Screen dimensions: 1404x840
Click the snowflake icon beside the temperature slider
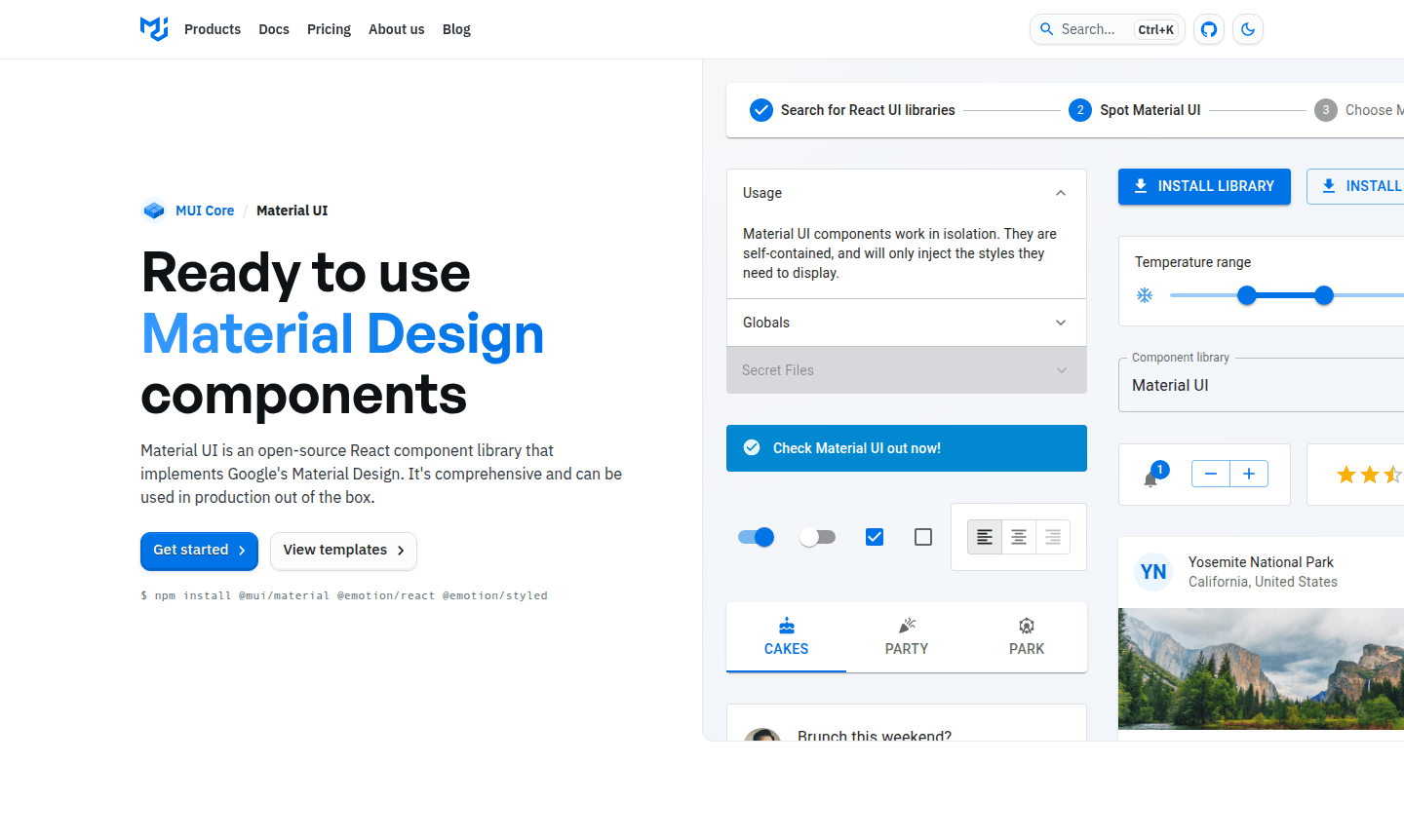1145,294
